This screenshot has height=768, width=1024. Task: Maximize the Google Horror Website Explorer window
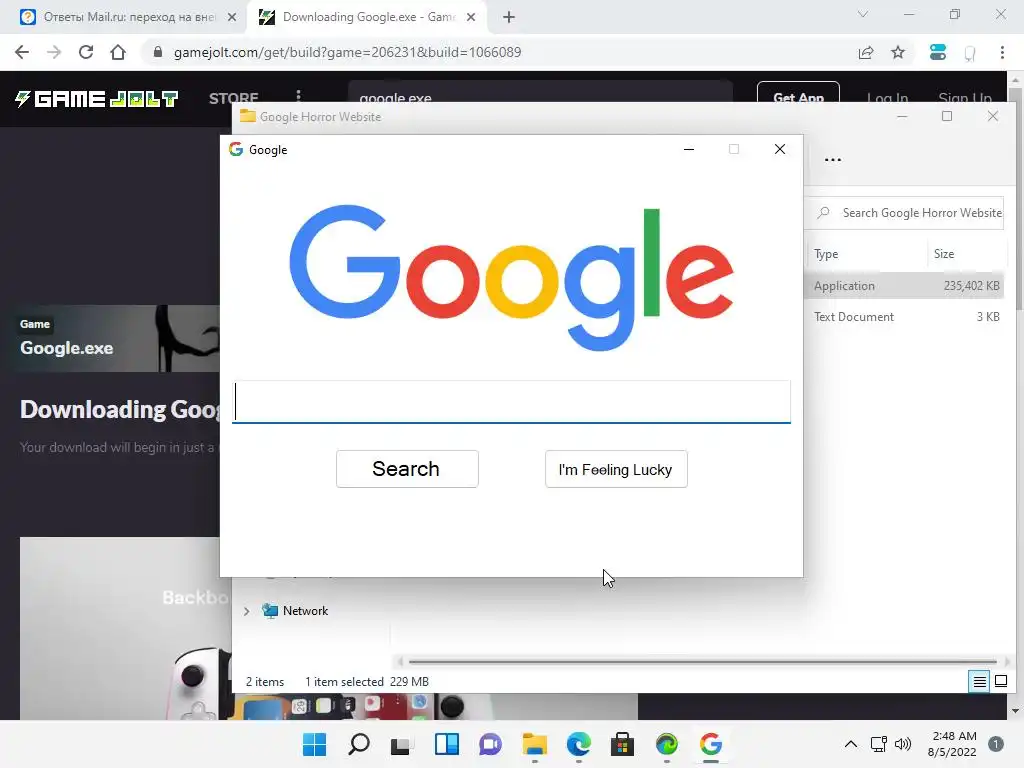tap(947, 116)
